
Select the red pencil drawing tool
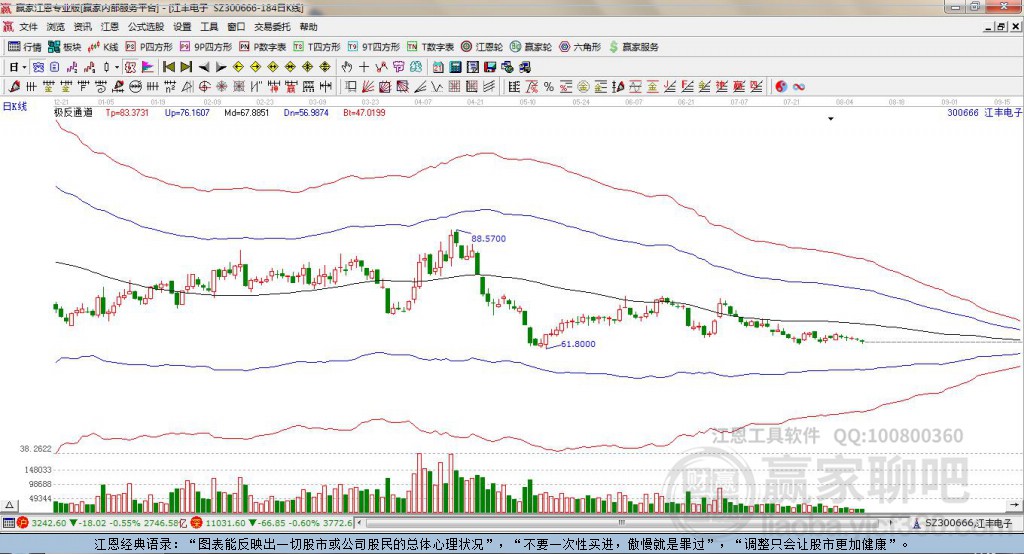(x=14, y=86)
